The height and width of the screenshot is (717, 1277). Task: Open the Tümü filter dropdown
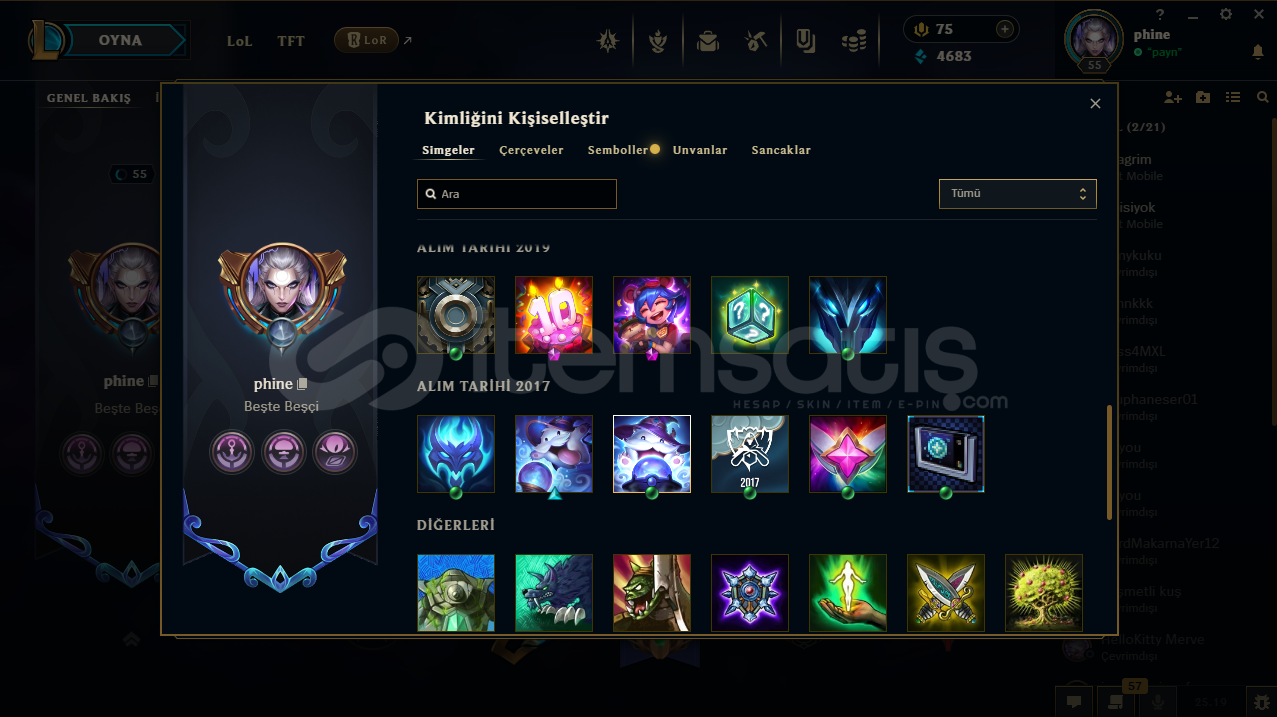(1018, 194)
